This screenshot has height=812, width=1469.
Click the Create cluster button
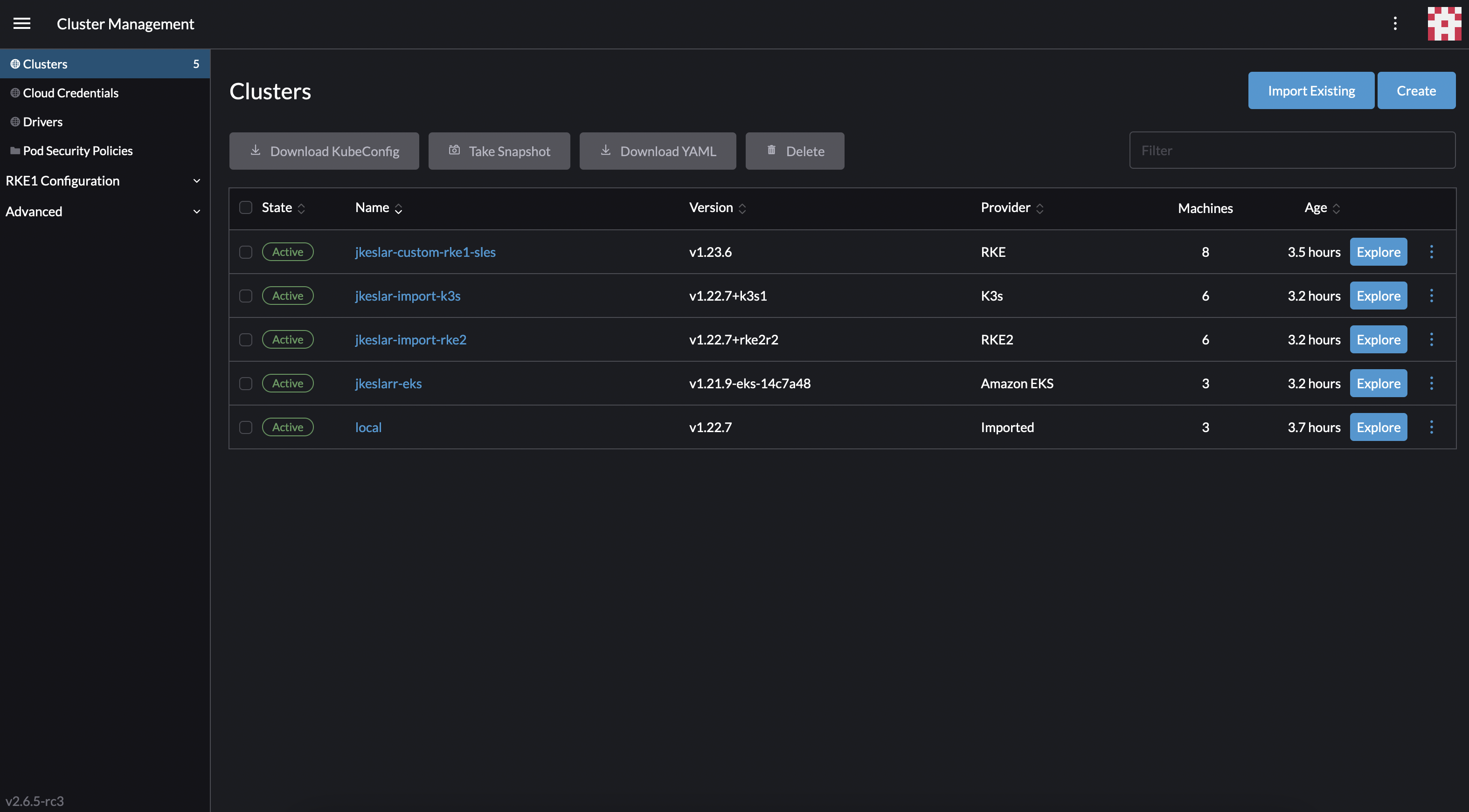pyautogui.click(x=1417, y=90)
